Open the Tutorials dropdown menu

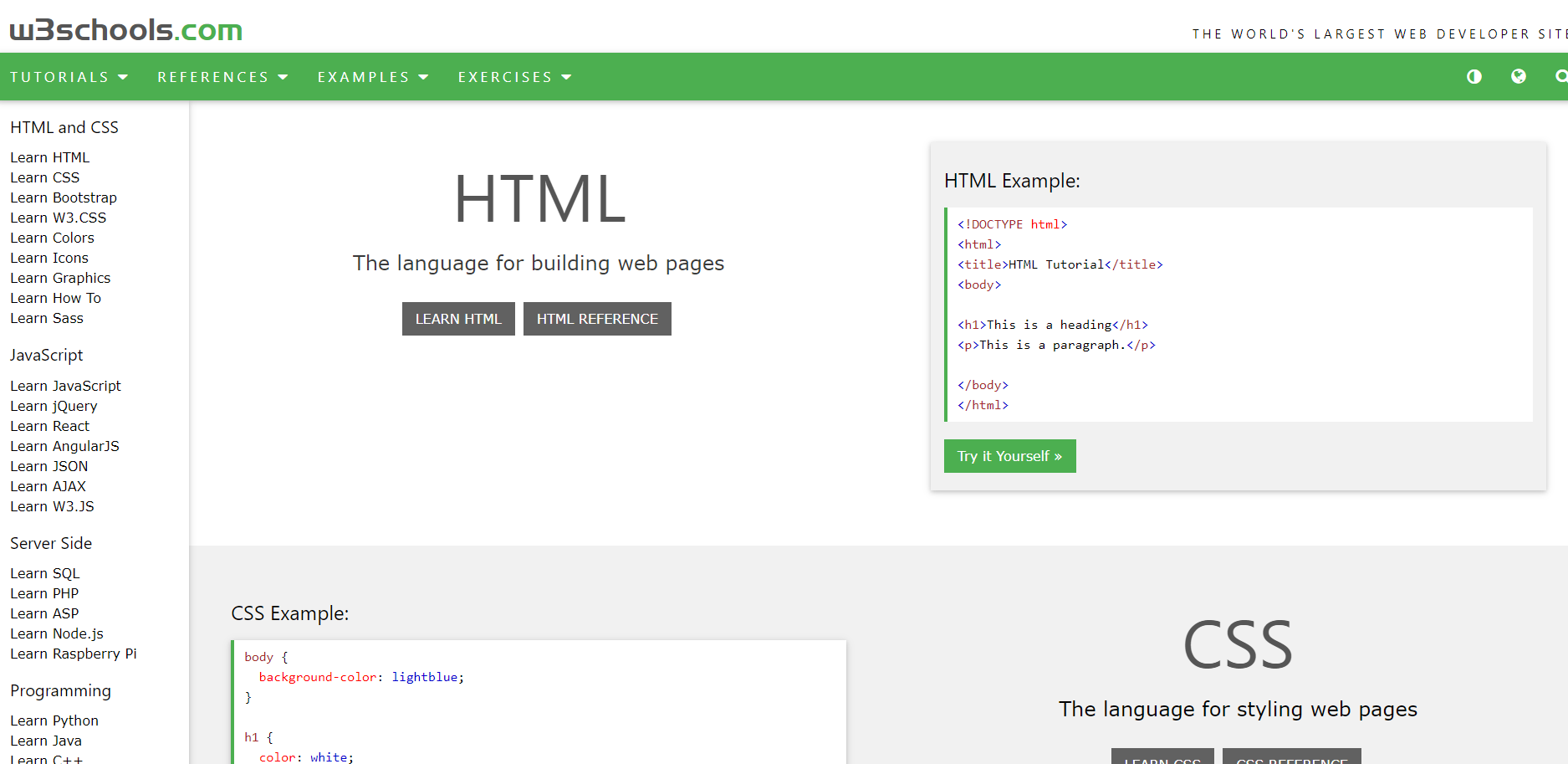[69, 77]
